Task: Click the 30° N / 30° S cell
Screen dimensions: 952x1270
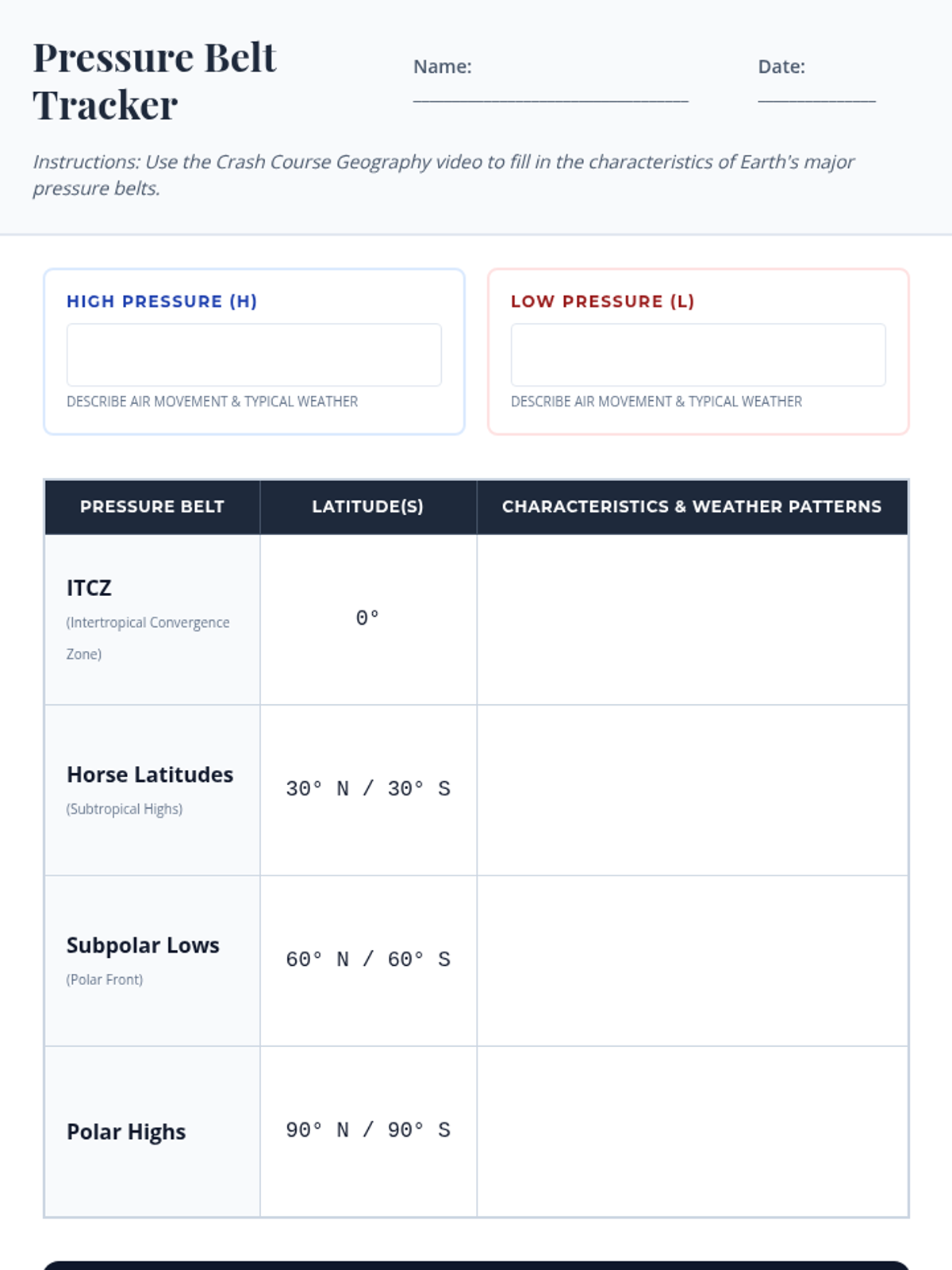Action: click(368, 789)
